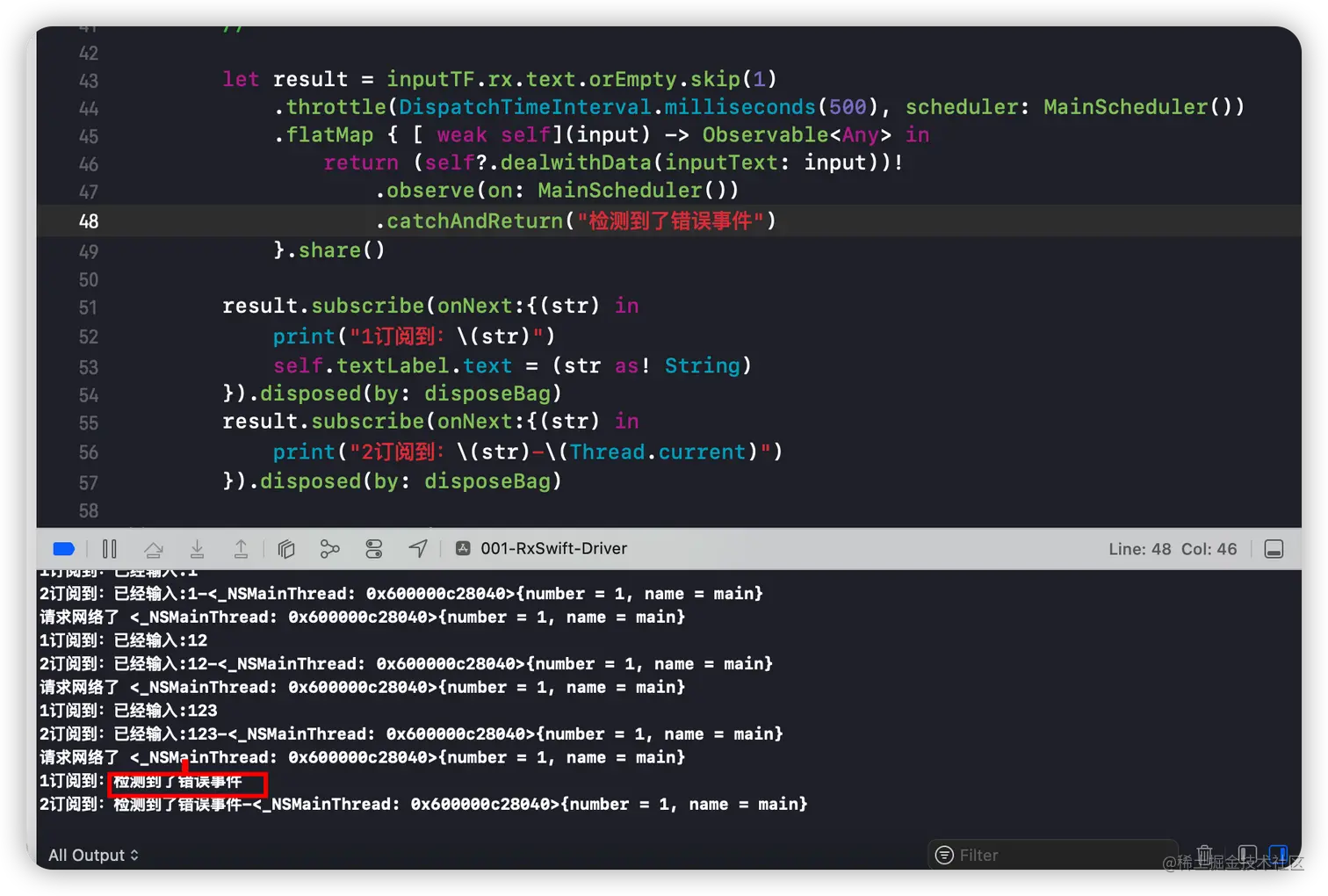Click the Step Into debug button
1328x896 pixels.
(198, 549)
